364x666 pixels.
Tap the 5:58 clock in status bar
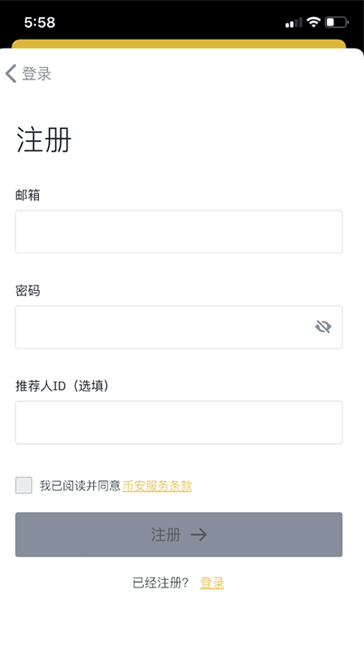[40, 22]
